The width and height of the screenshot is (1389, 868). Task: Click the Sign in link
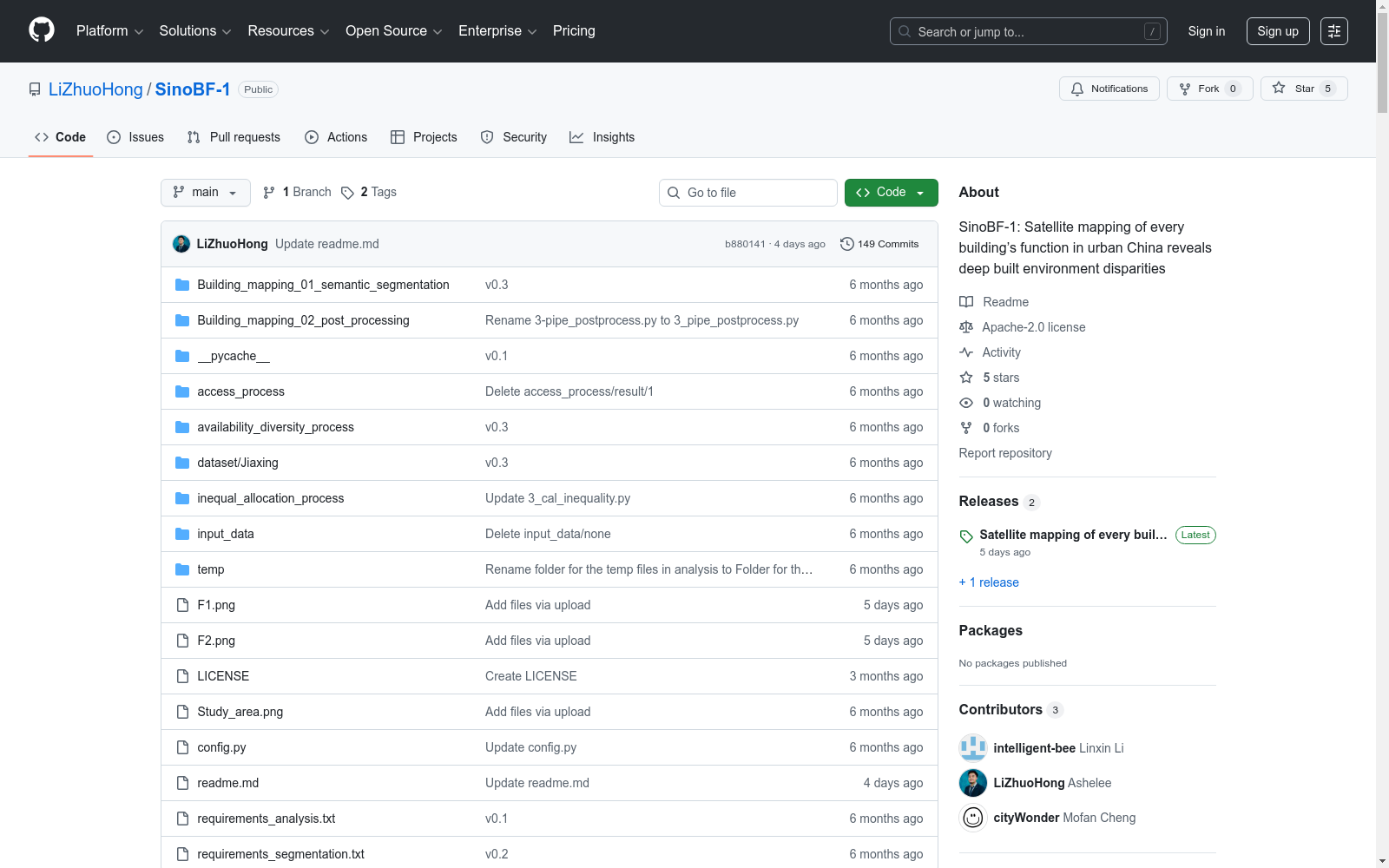point(1207,31)
